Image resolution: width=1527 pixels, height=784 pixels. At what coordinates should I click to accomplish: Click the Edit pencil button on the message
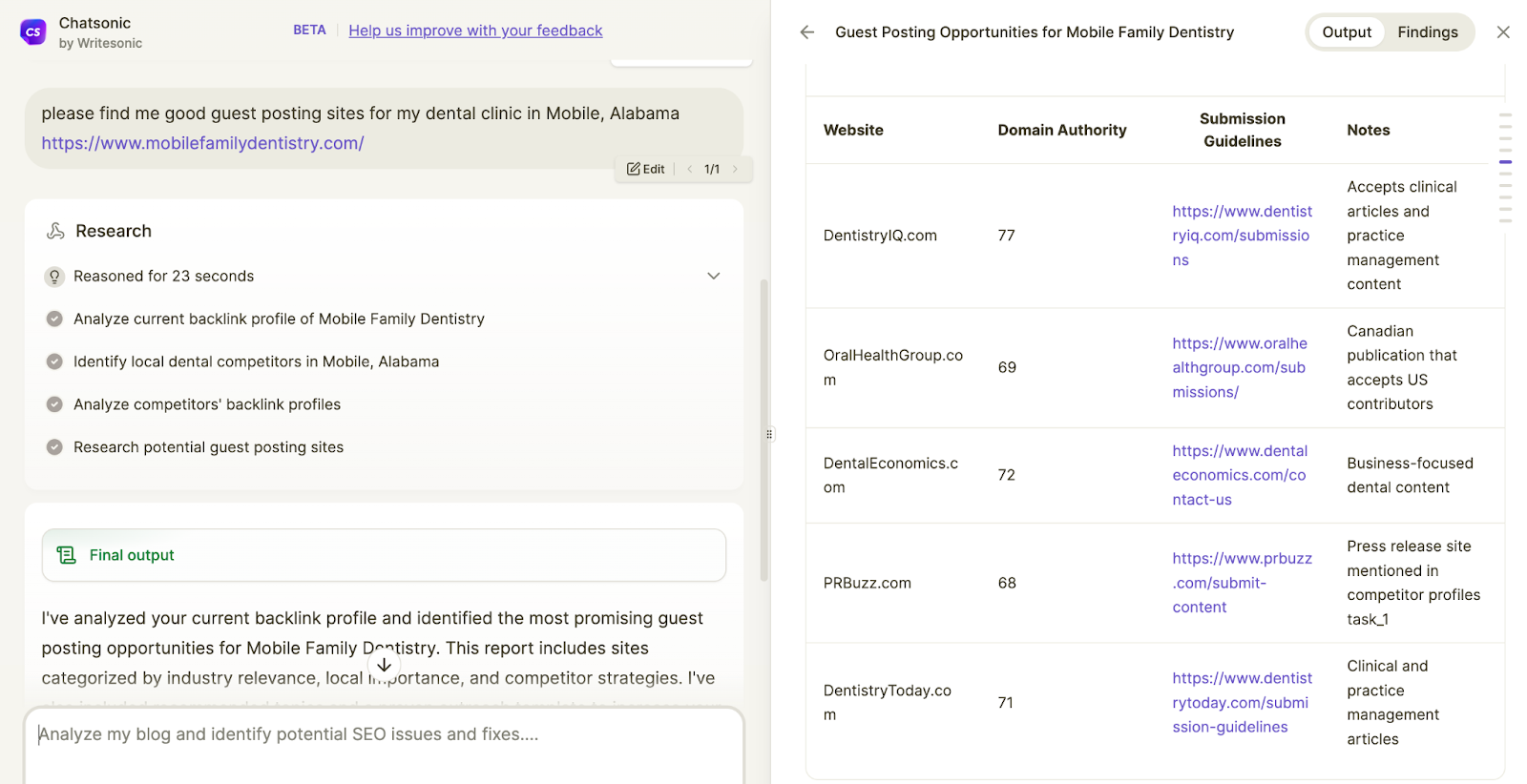[646, 169]
